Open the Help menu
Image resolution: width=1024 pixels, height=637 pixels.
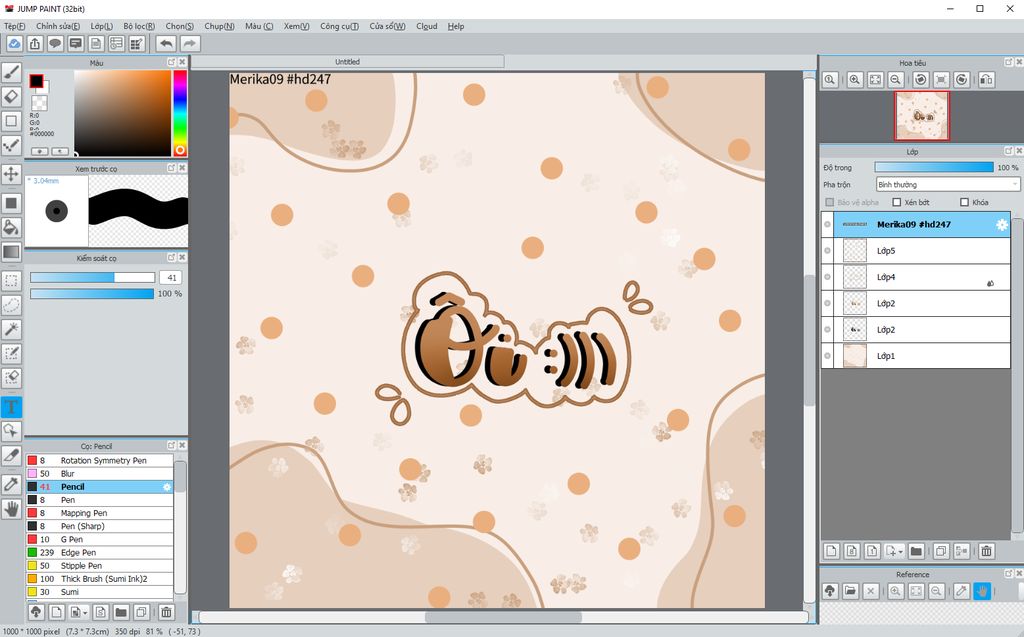click(x=456, y=26)
